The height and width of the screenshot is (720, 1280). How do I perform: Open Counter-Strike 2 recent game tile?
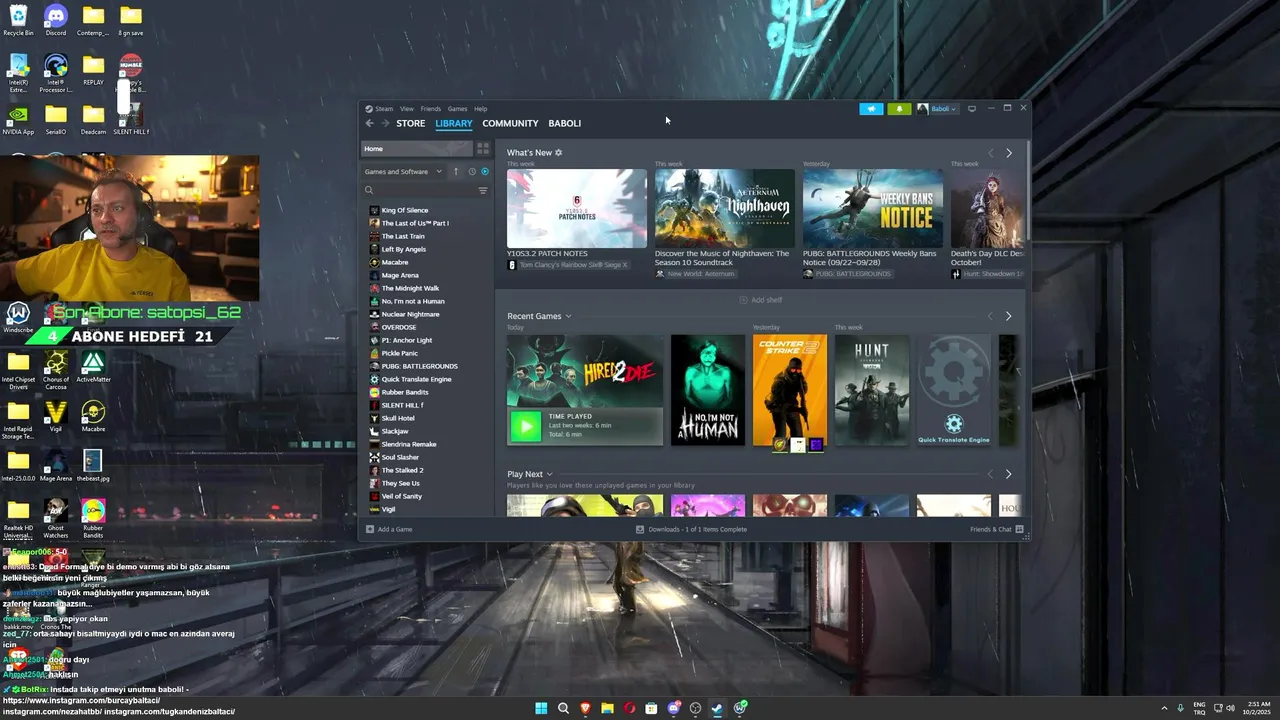pos(790,390)
